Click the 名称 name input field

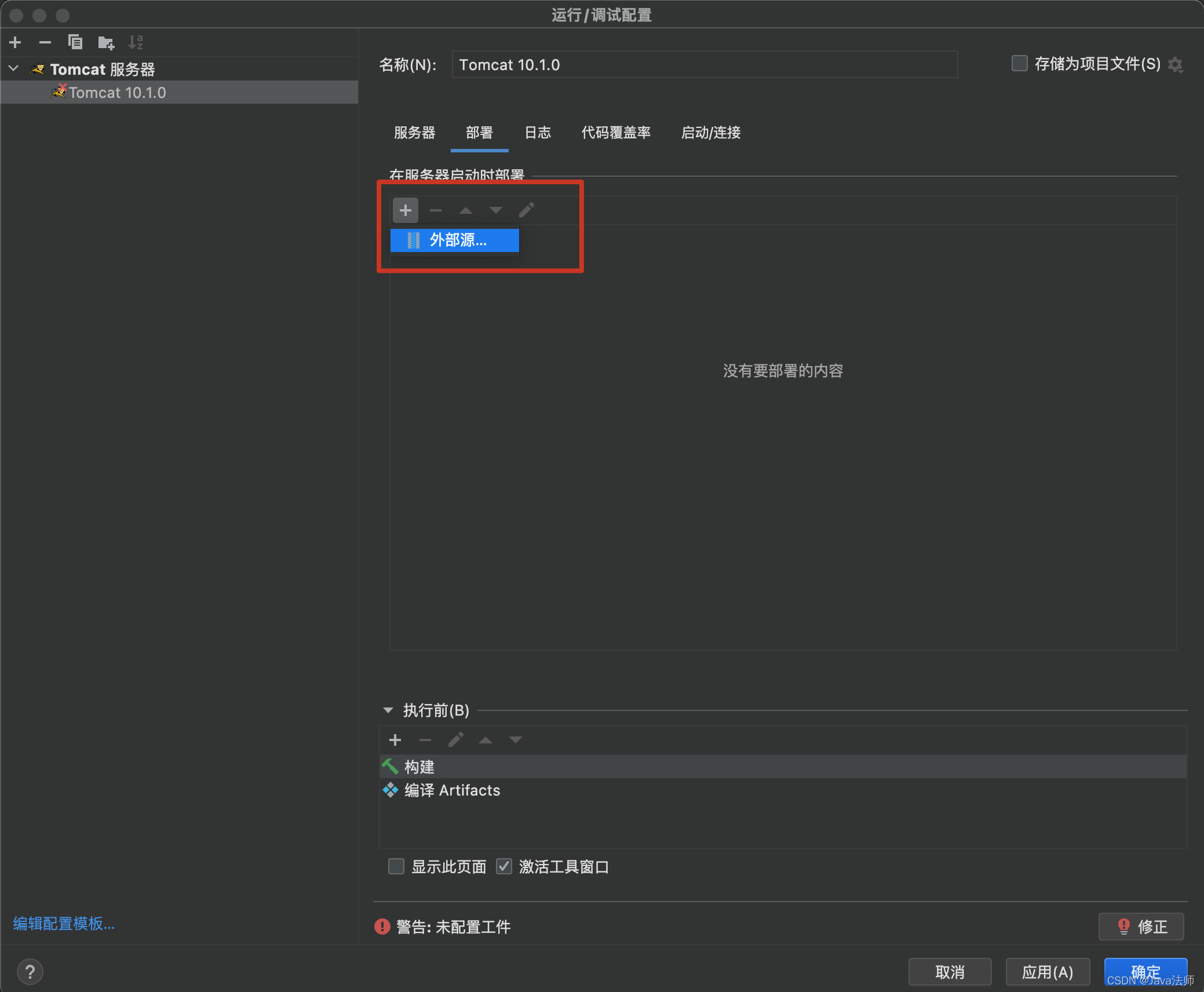click(704, 65)
